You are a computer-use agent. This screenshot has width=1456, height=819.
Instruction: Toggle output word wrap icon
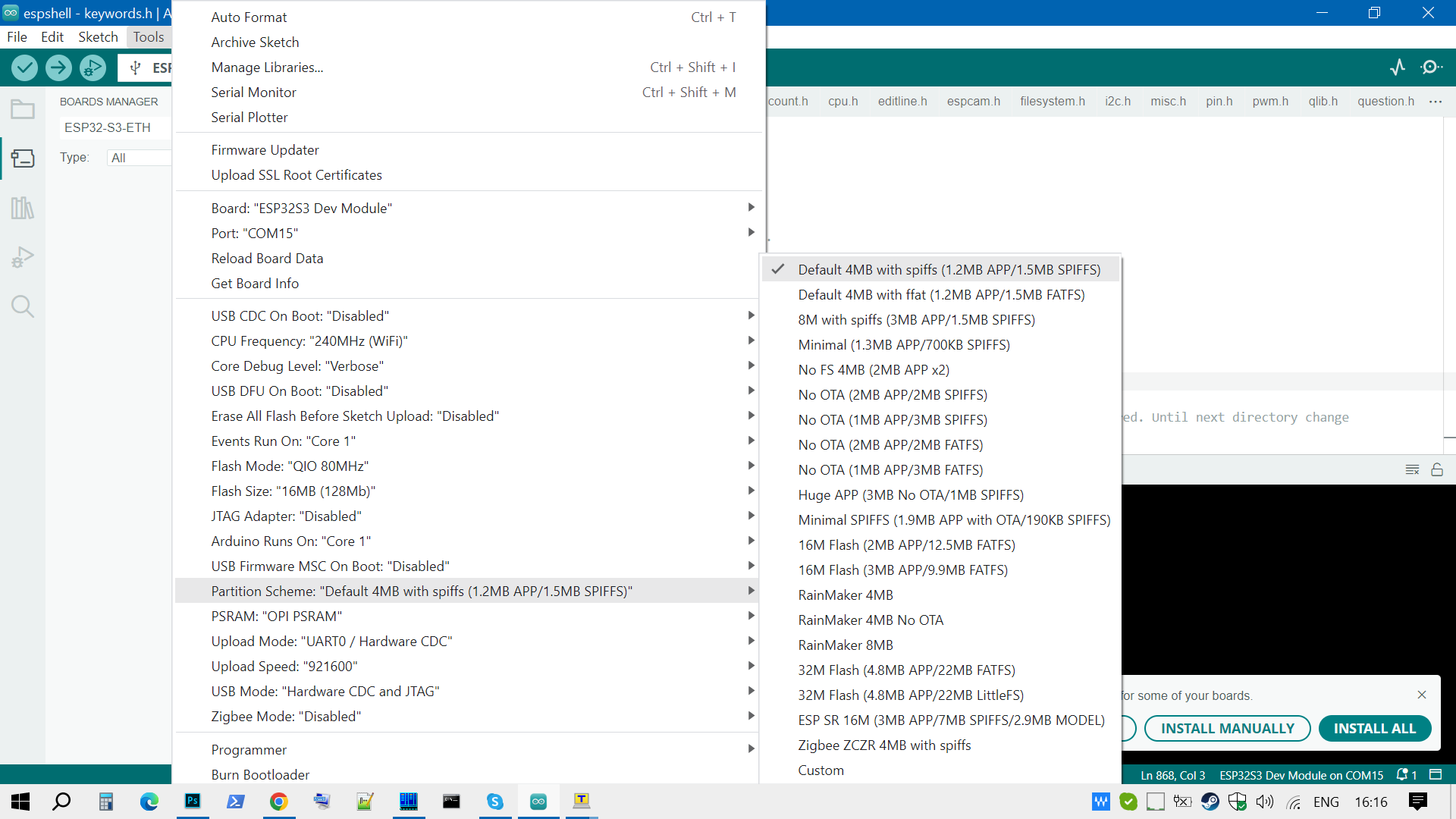point(1412,470)
